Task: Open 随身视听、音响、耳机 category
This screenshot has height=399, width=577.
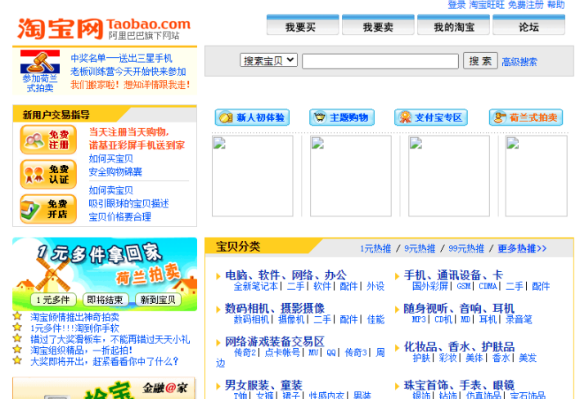Action: (x=459, y=308)
